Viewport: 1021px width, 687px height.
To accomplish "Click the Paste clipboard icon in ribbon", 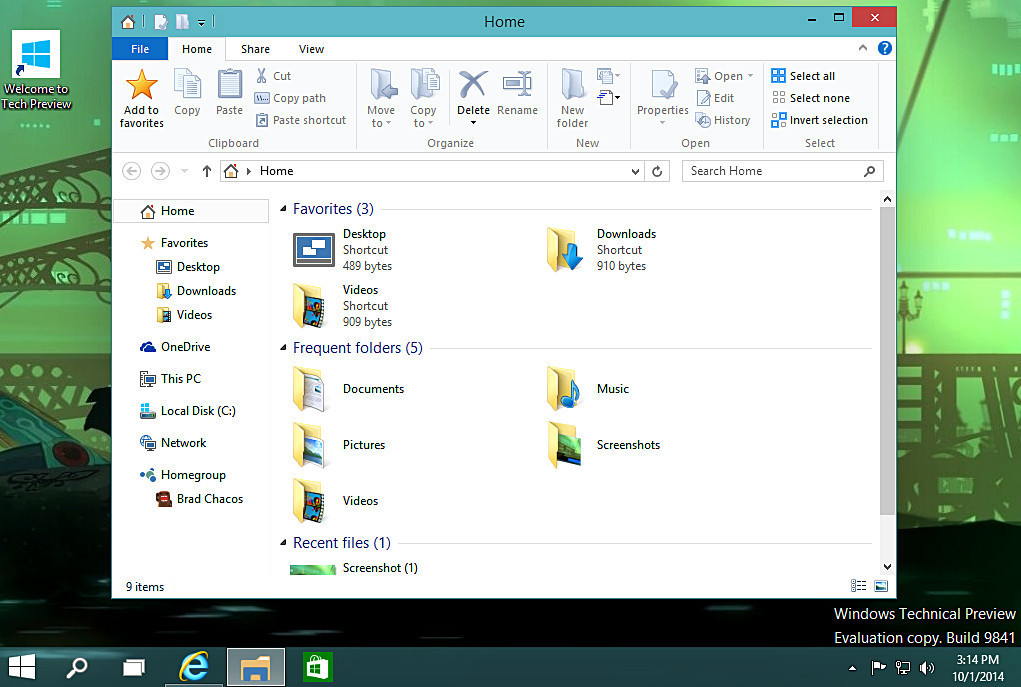I will 229,86.
